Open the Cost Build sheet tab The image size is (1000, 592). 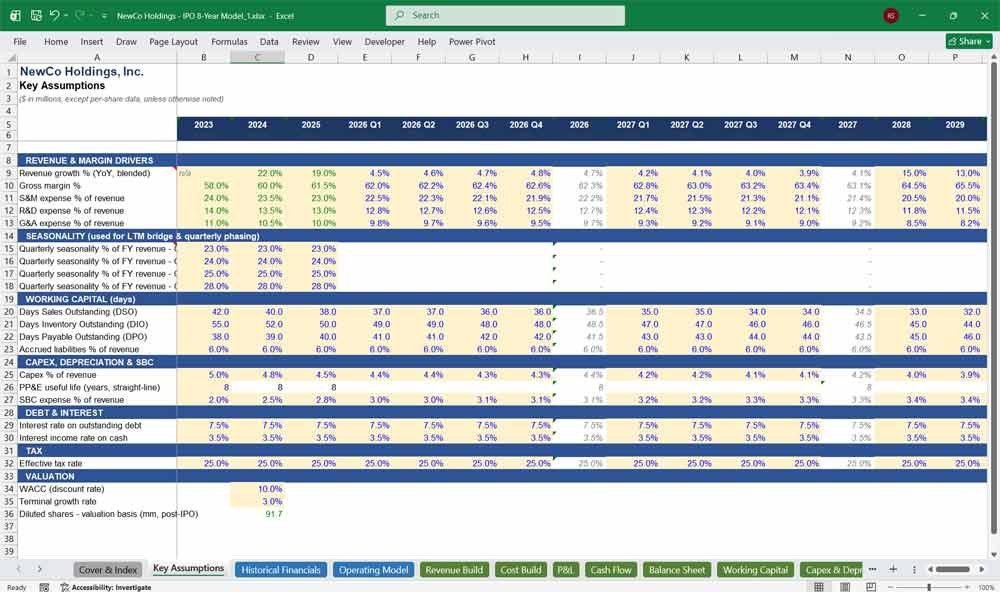tap(520, 570)
